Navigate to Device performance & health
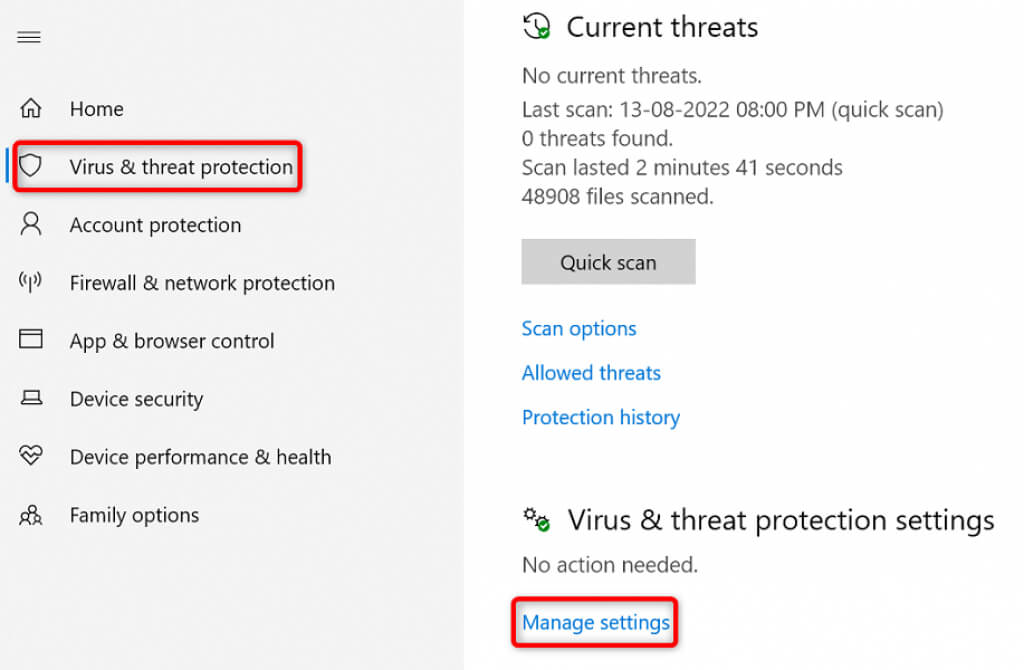The height and width of the screenshot is (670, 1024). (200, 457)
